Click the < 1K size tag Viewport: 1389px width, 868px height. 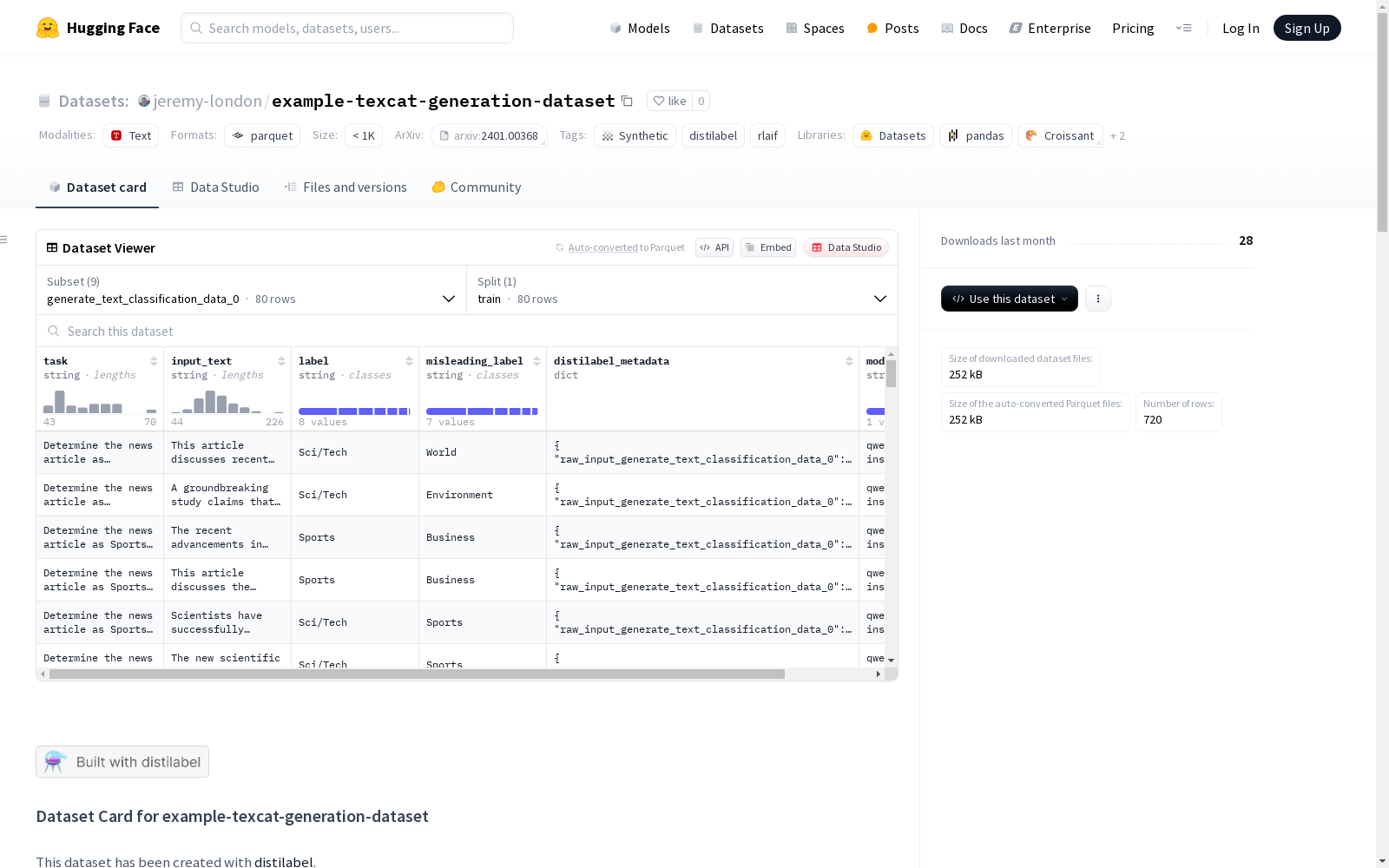pos(364,135)
